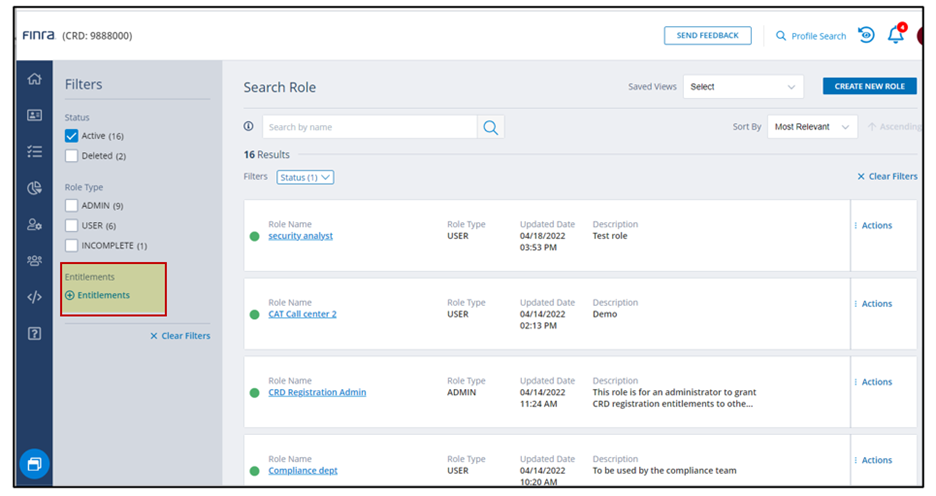Open the Saved Views dropdown
This screenshot has width=936, height=496.
coord(743,87)
